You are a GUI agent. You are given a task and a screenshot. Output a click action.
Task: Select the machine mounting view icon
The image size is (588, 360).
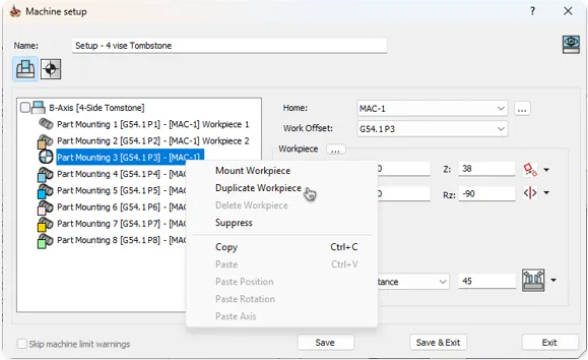[x=25, y=69]
